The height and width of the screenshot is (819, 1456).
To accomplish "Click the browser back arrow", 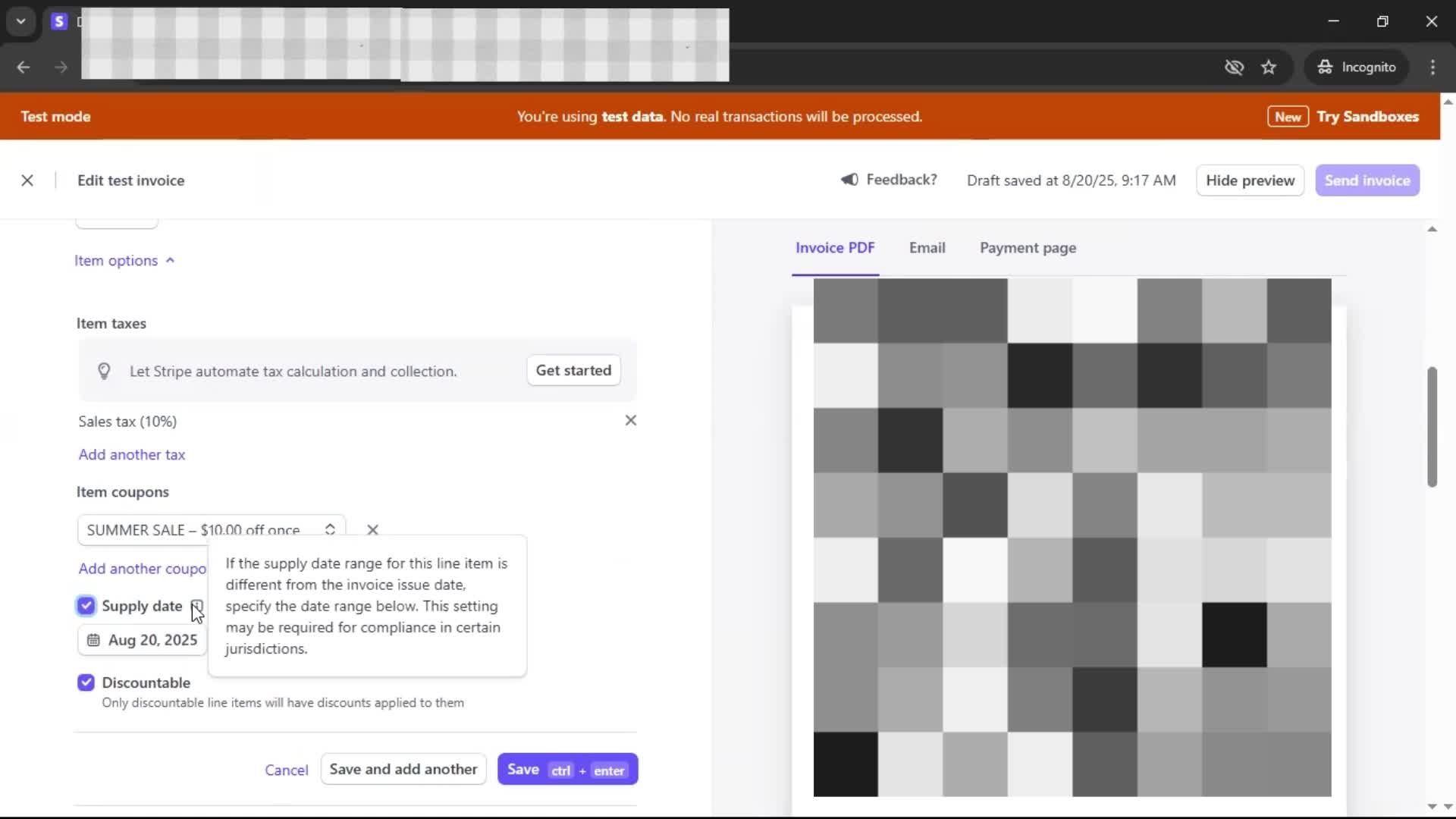I will point(24,67).
